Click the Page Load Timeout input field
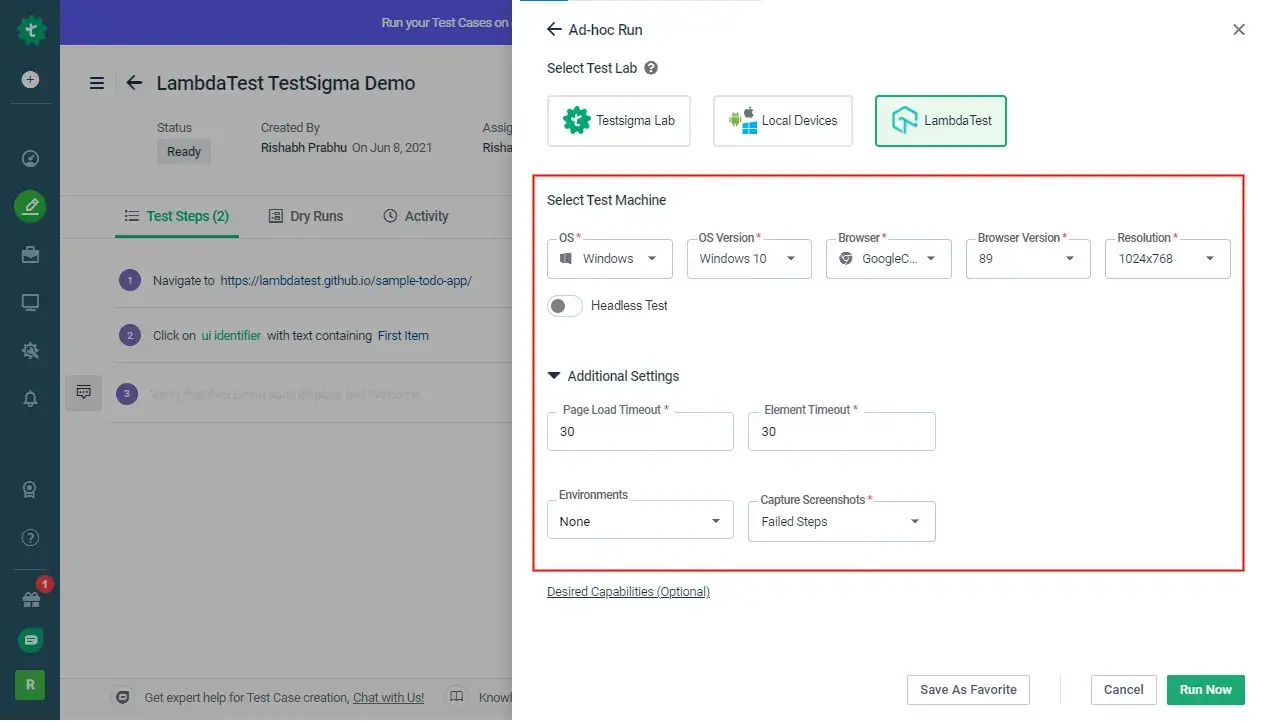Viewport: 1282px width, 722px height. [x=640, y=432]
